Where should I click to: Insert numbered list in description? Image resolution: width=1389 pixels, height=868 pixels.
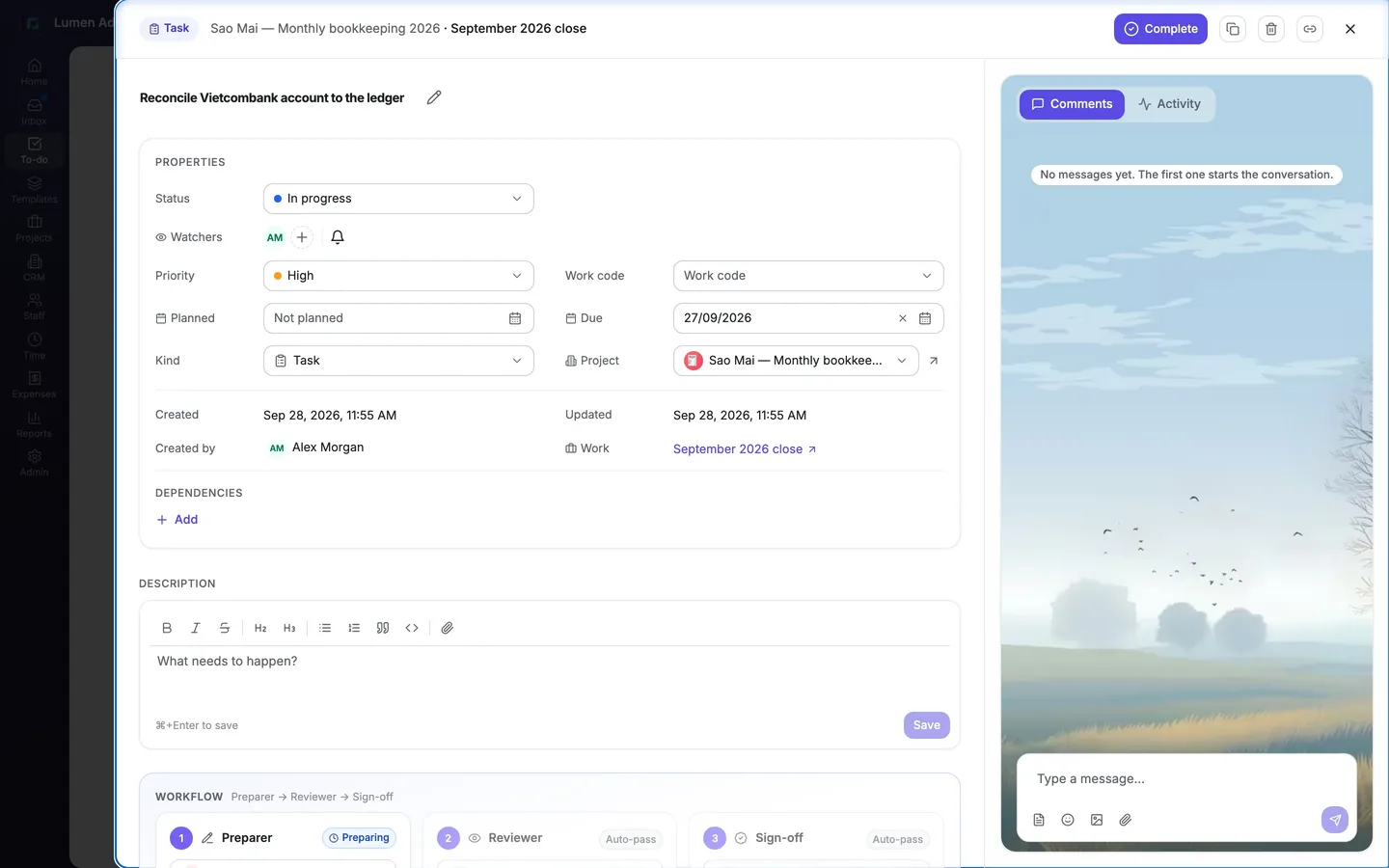click(354, 628)
